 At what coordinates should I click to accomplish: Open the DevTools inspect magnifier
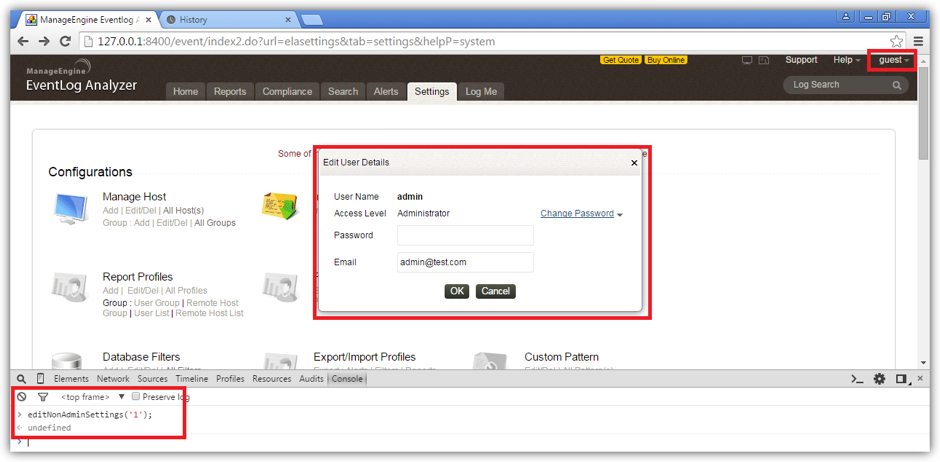(x=22, y=379)
